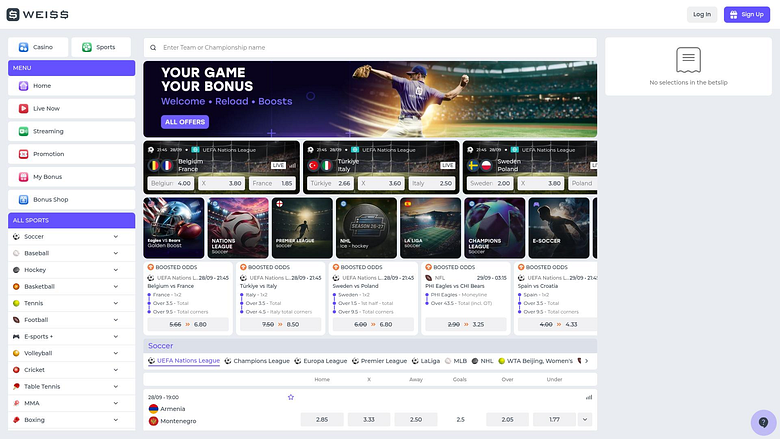Click the Soccer ball icon in sidebar
This screenshot has width=780, height=439.
click(x=16, y=237)
